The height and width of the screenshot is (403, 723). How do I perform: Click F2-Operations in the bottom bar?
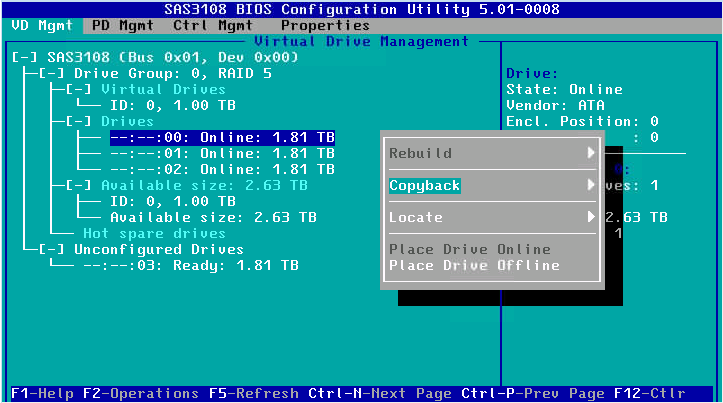tap(141, 393)
